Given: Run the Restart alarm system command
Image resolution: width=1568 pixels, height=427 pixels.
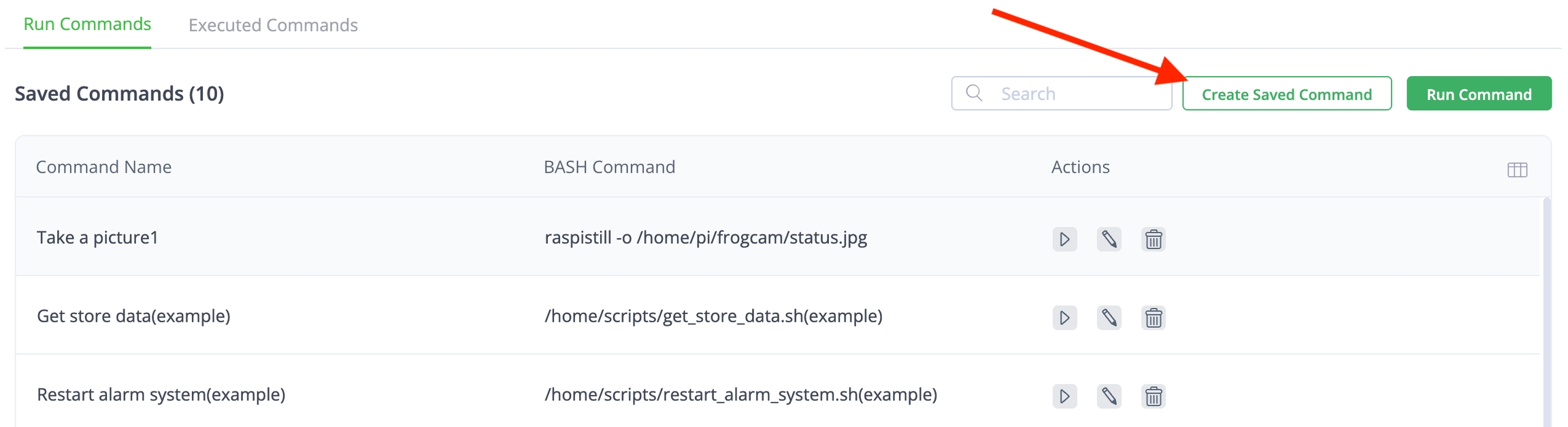Looking at the screenshot, I should point(1064,396).
